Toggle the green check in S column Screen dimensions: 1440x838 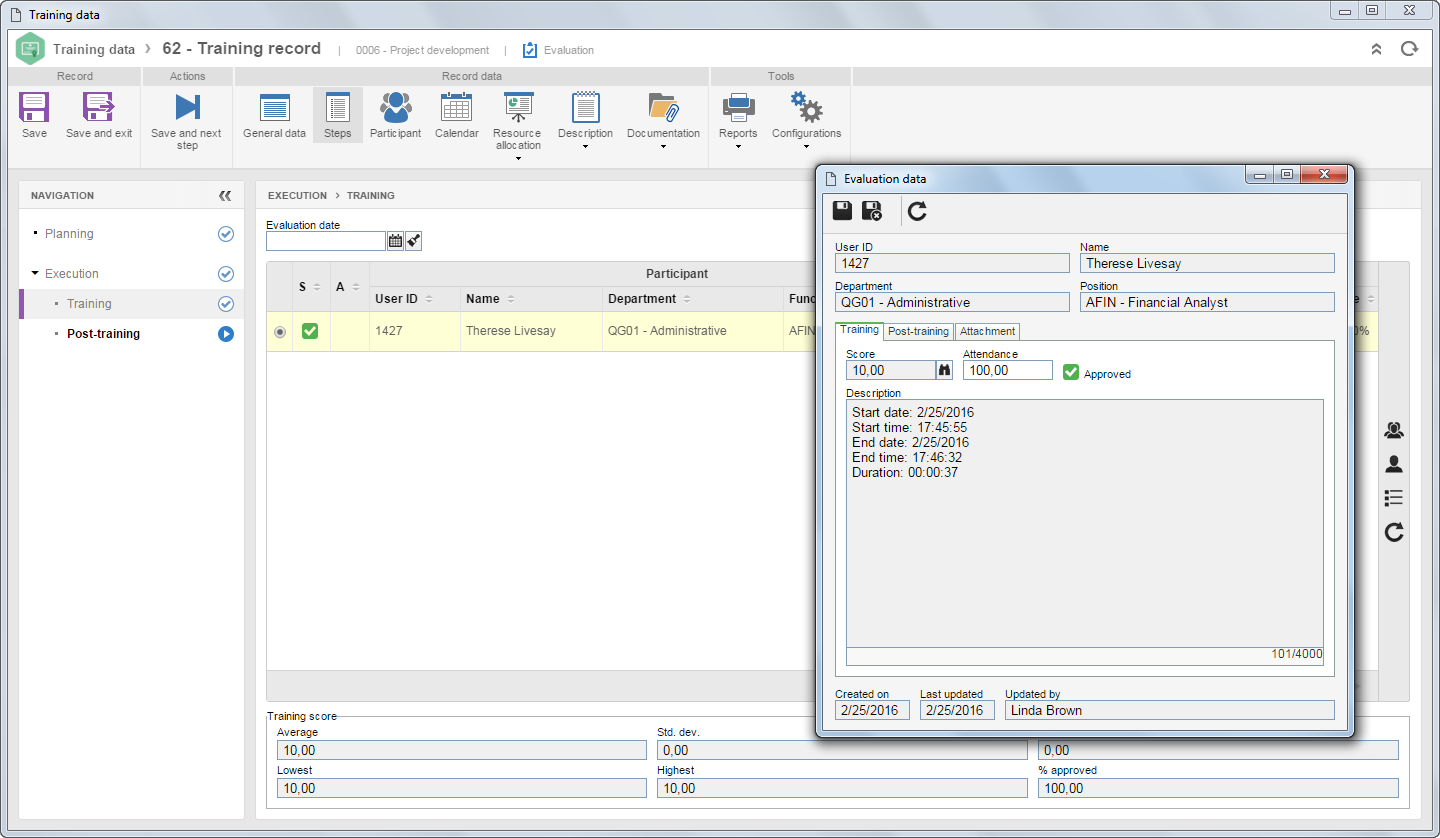[310, 331]
